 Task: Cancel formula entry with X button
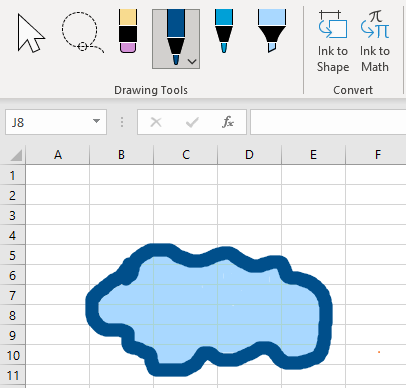coord(156,122)
